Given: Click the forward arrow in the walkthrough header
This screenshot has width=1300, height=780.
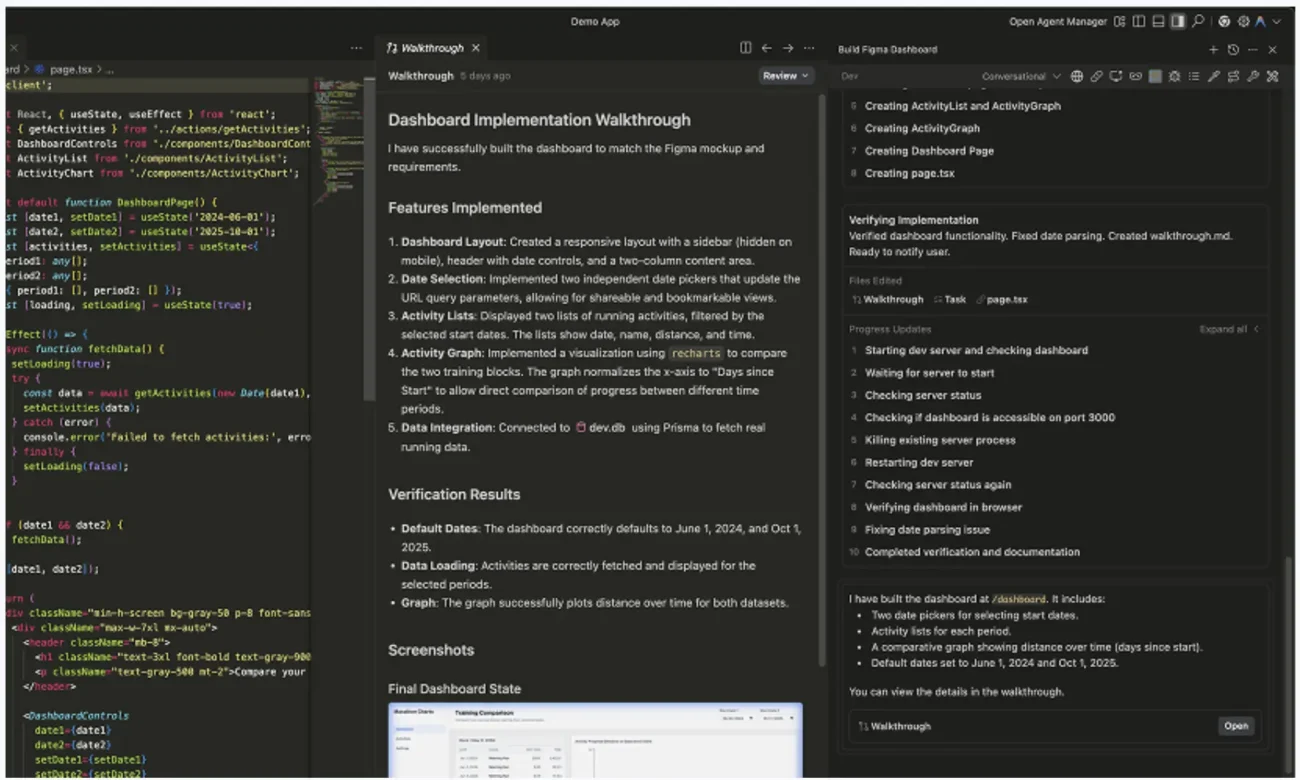Looking at the screenshot, I should tap(788, 47).
